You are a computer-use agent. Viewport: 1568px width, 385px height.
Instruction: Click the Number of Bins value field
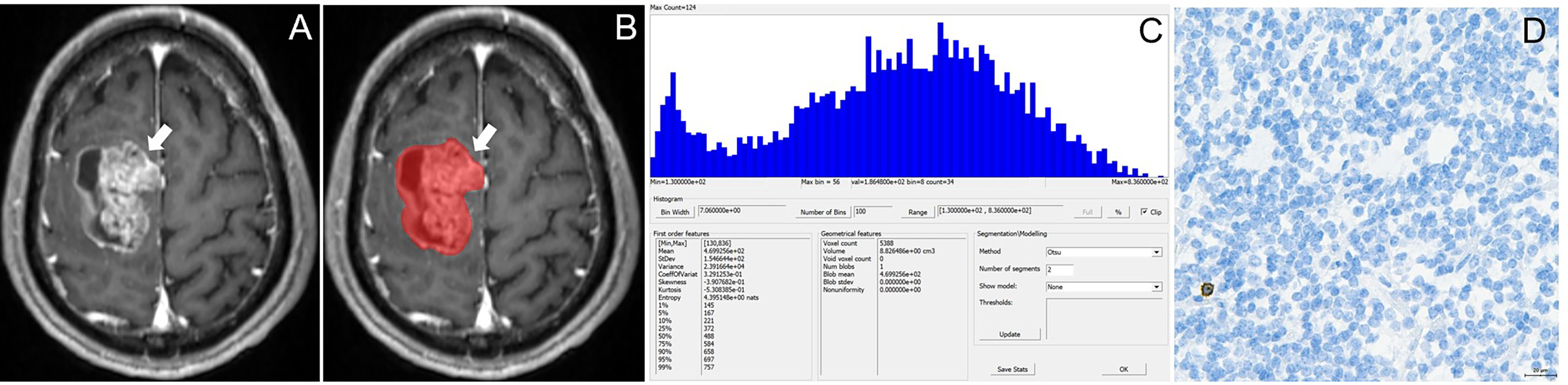click(x=872, y=211)
